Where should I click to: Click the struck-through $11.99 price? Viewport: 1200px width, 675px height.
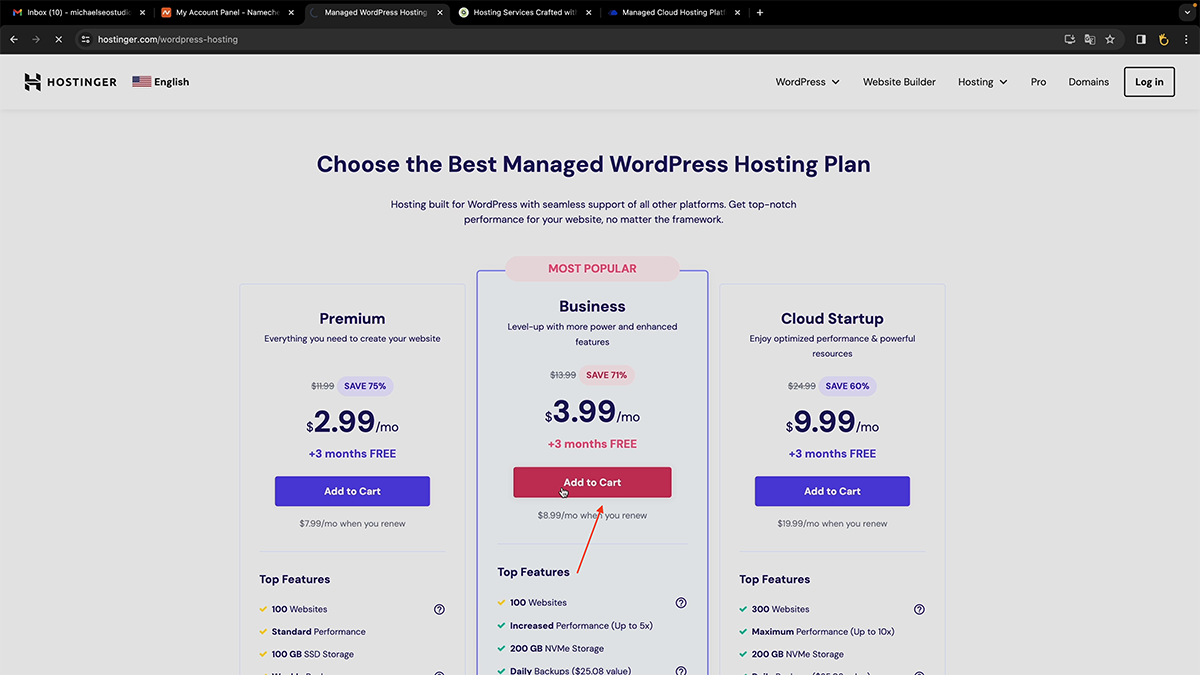[x=323, y=386]
